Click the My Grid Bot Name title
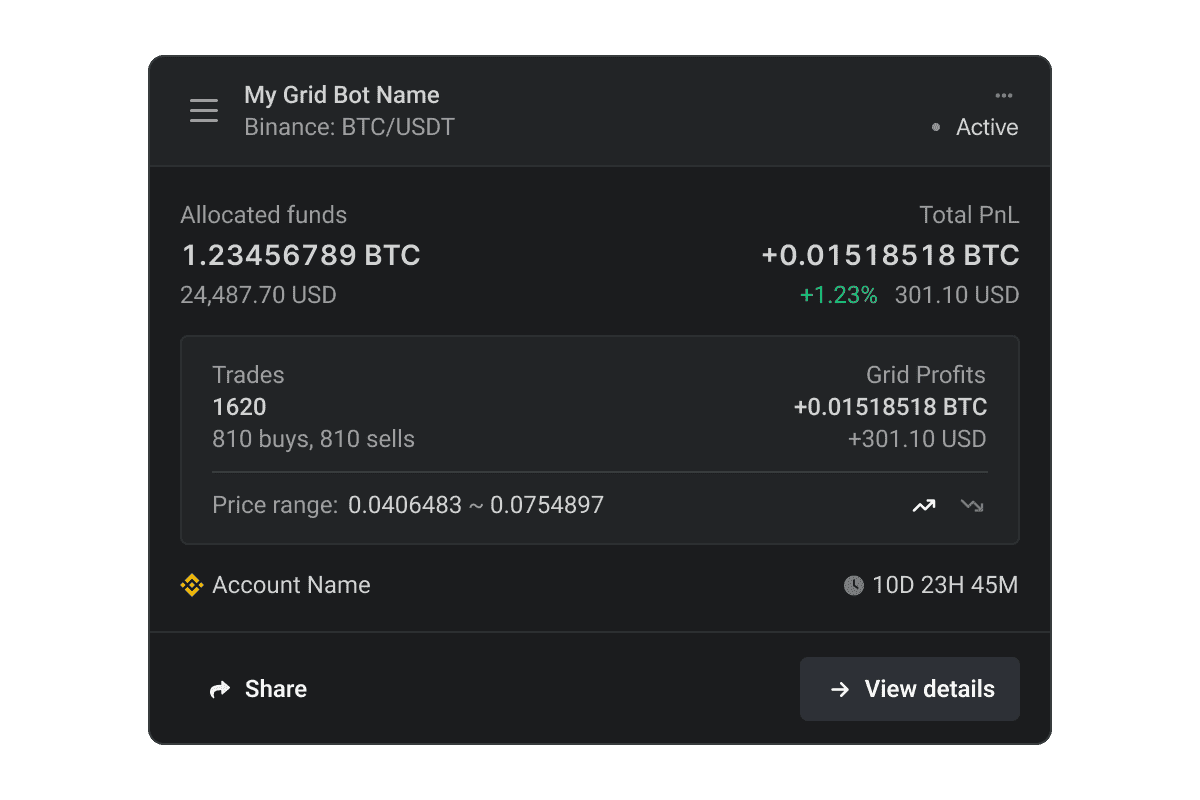The image size is (1200, 800). pyautogui.click(x=342, y=95)
